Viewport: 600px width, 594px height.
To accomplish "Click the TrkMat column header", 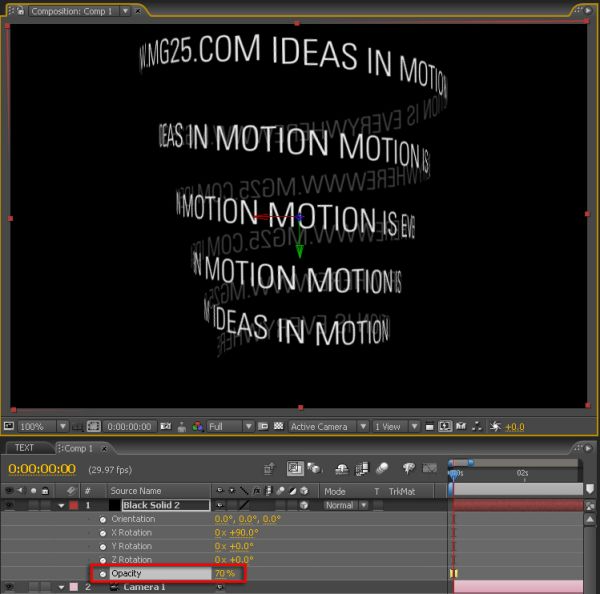I will pyautogui.click(x=402, y=491).
